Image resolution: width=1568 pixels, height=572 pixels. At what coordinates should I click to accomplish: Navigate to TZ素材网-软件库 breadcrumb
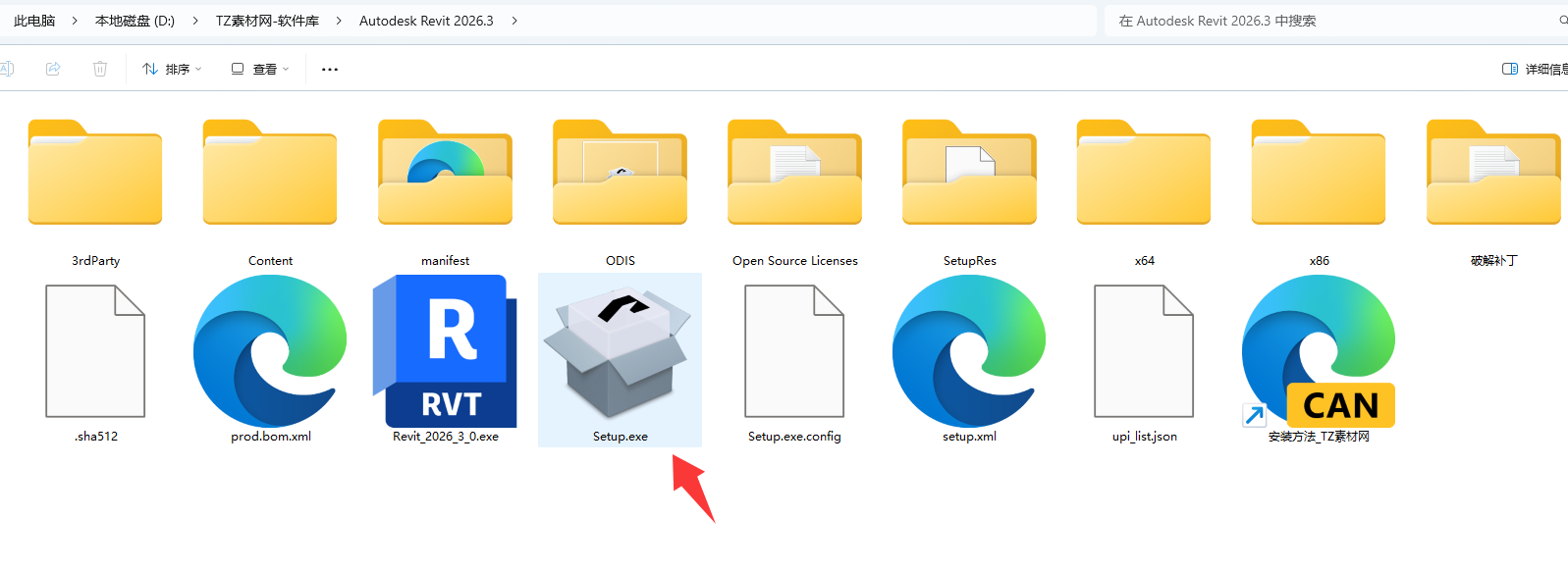coord(267,21)
